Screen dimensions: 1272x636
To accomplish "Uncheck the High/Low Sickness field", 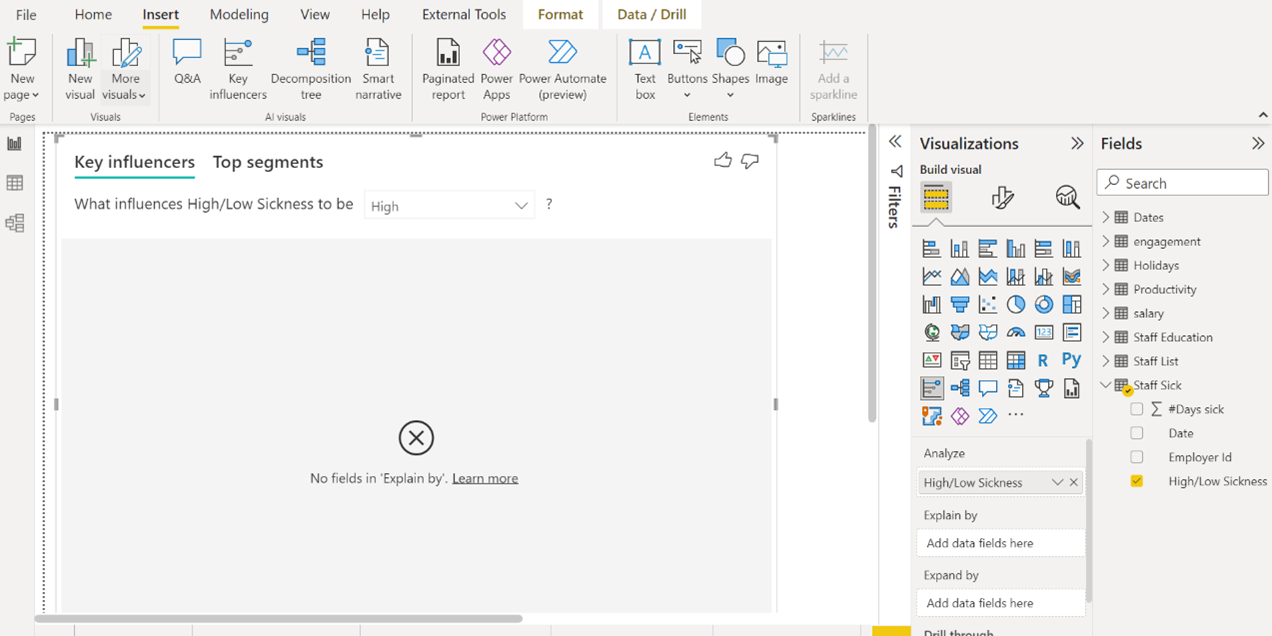I will pyautogui.click(x=1137, y=481).
